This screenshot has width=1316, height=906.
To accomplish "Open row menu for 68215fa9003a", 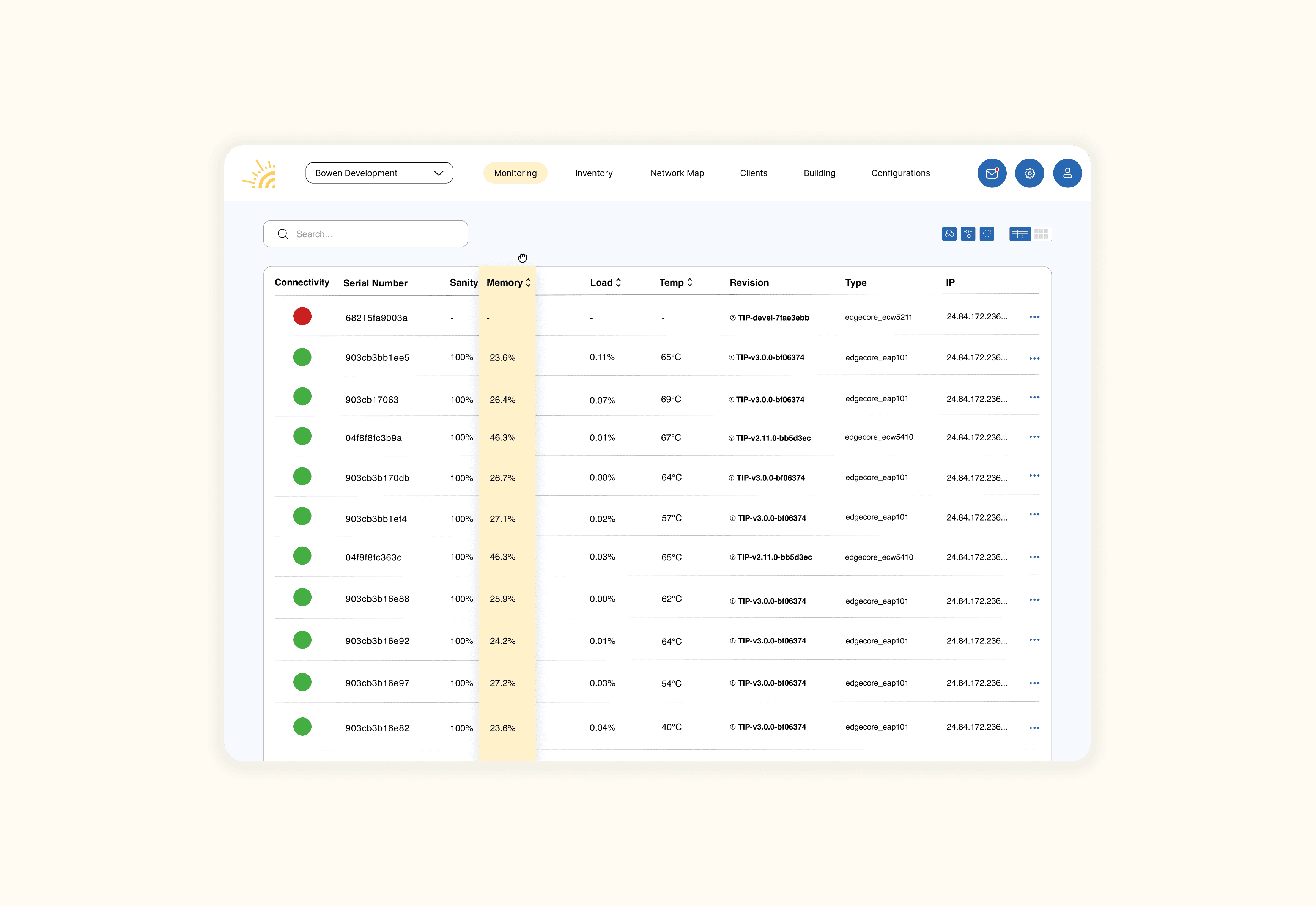I will (x=1034, y=317).
